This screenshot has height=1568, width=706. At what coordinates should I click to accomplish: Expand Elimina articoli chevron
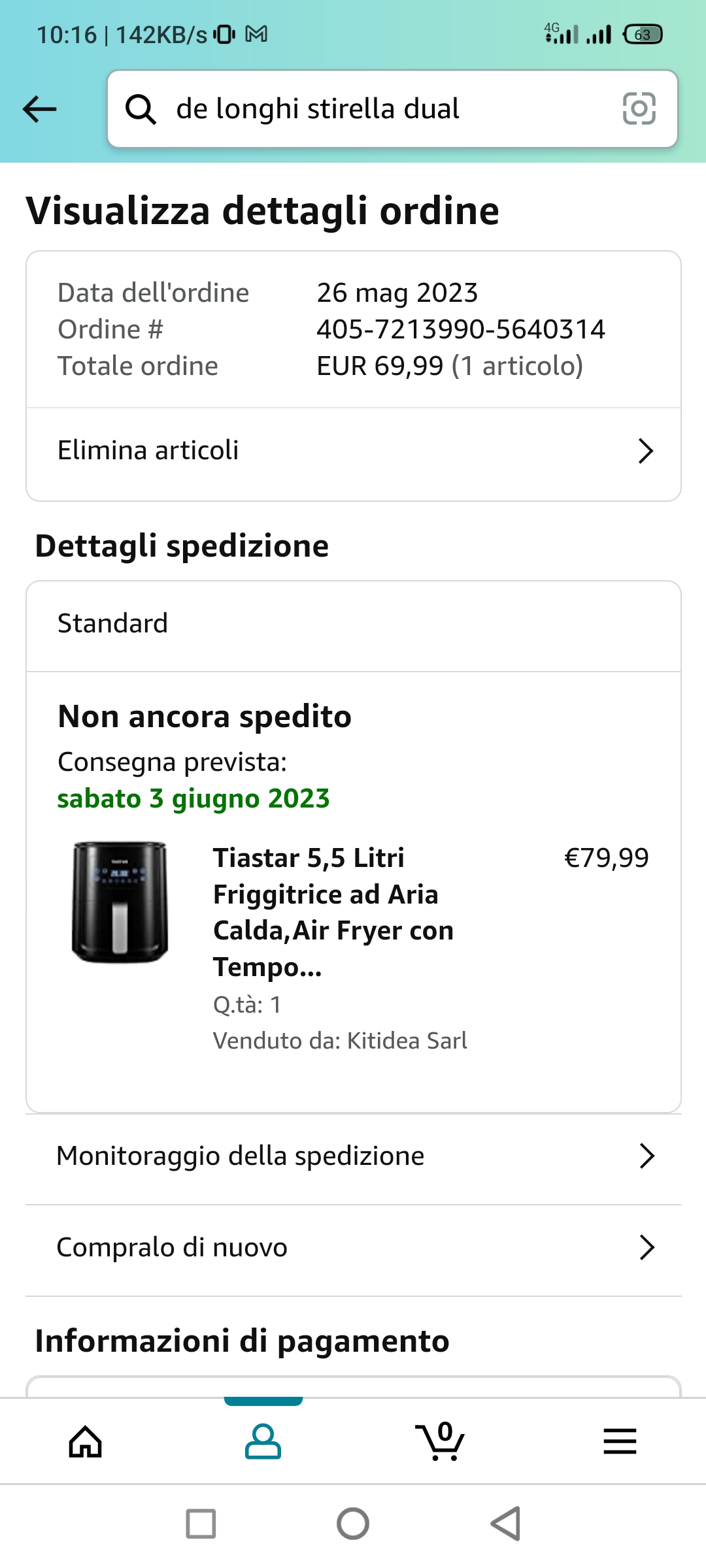pos(646,451)
